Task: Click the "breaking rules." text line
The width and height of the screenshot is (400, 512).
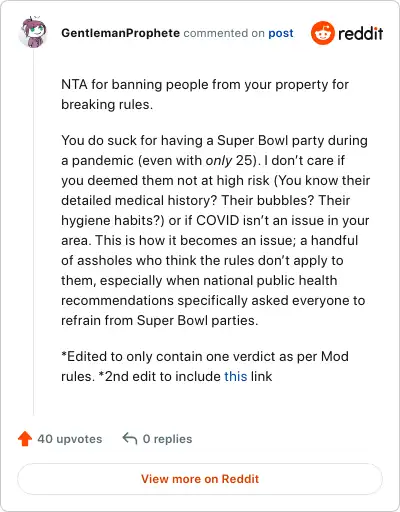Action: [107, 104]
